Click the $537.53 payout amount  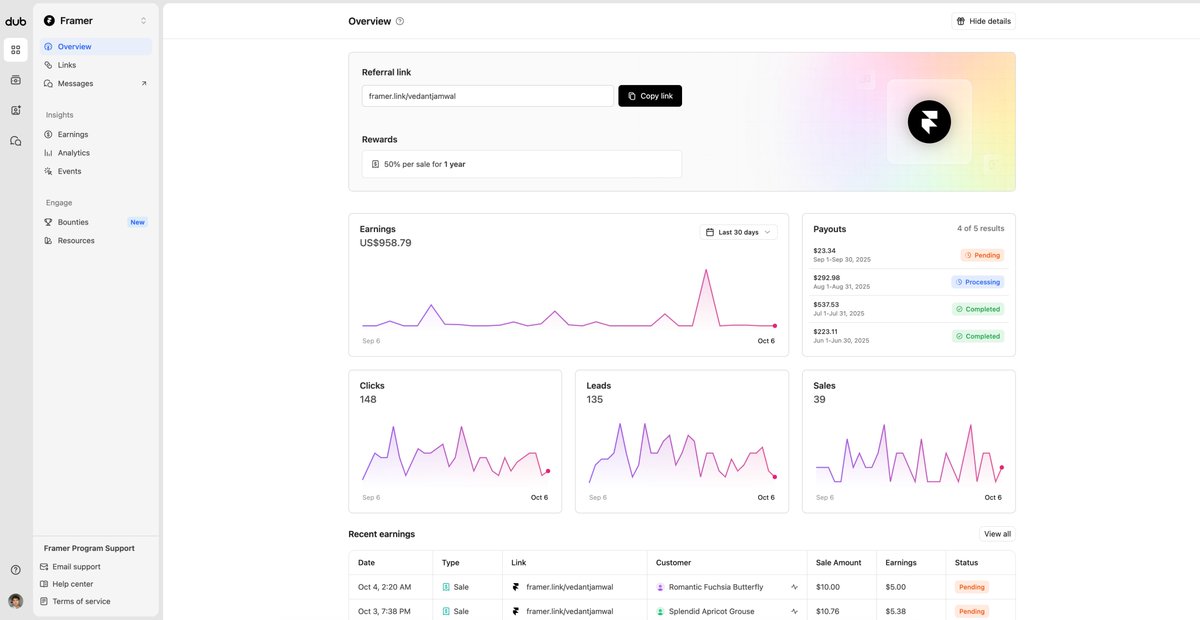(826, 305)
